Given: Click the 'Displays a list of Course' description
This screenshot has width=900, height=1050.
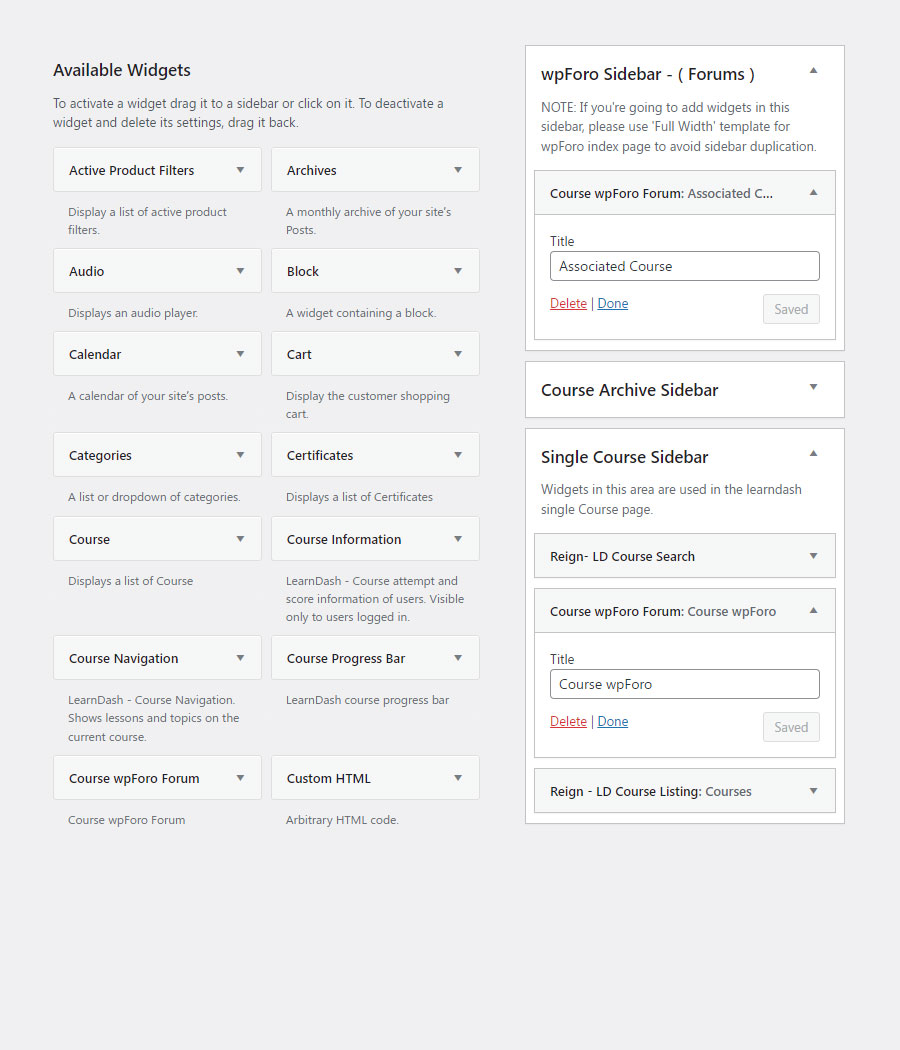Looking at the screenshot, I should [131, 581].
